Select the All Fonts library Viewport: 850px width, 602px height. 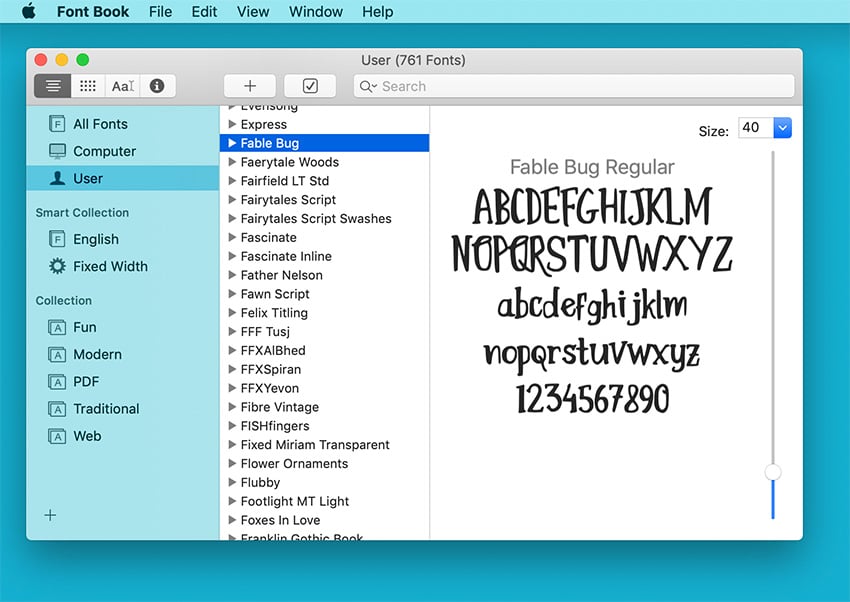(123, 124)
